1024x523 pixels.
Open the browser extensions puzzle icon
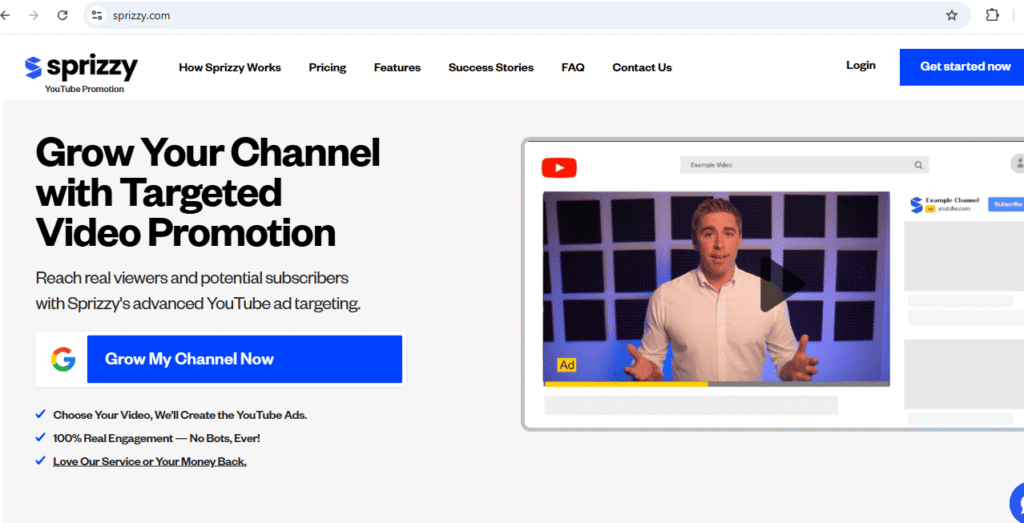[x=992, y=15]
